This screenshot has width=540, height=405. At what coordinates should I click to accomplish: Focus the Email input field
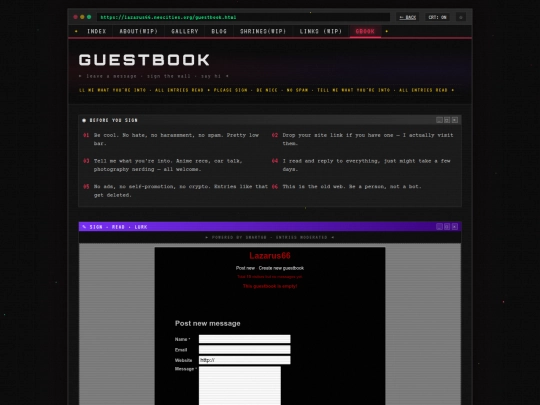[x=245, y=350]
